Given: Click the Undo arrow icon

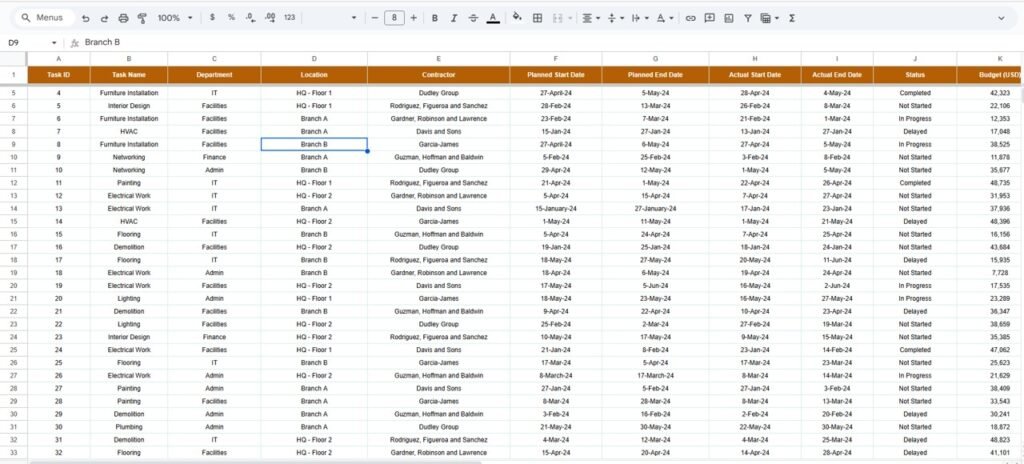Looking at the screenshot, I should pyautogui.click(x=86, y=18).
